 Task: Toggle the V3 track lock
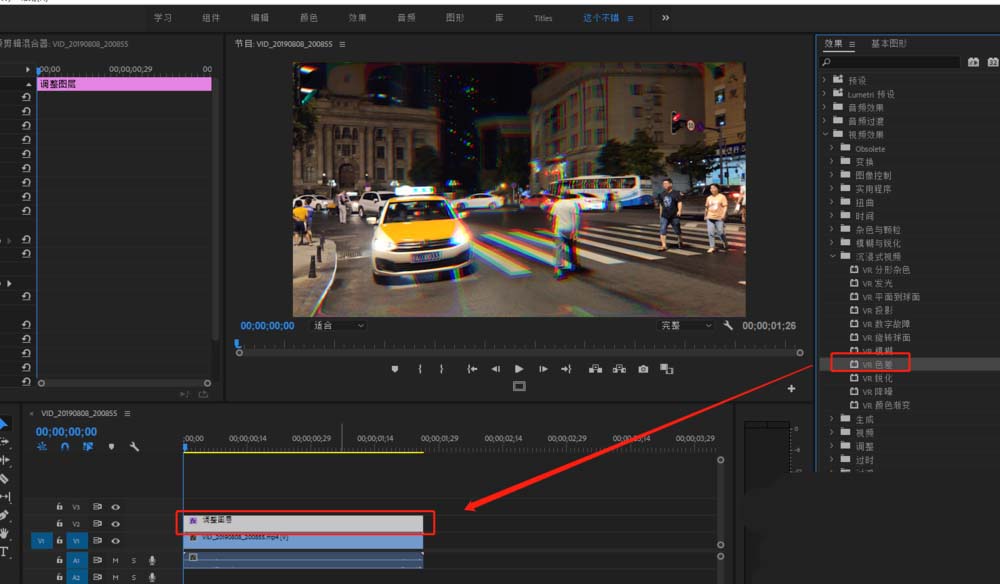(60, 507)
